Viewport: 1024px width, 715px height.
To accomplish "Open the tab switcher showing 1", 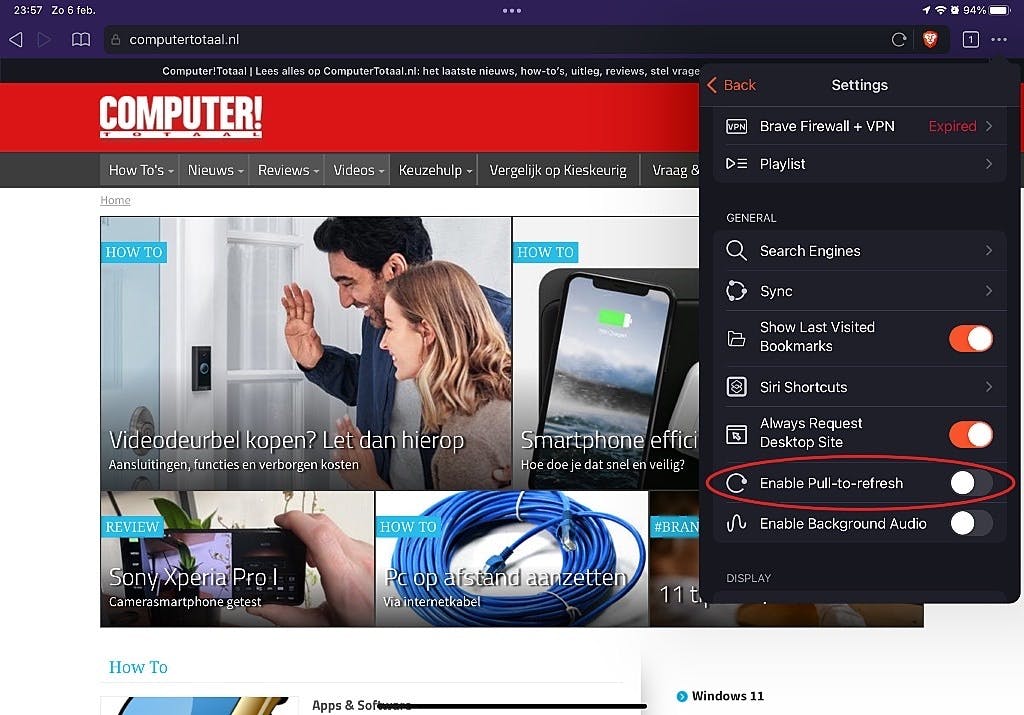I will pyautogui.click(x=970, y=40).
